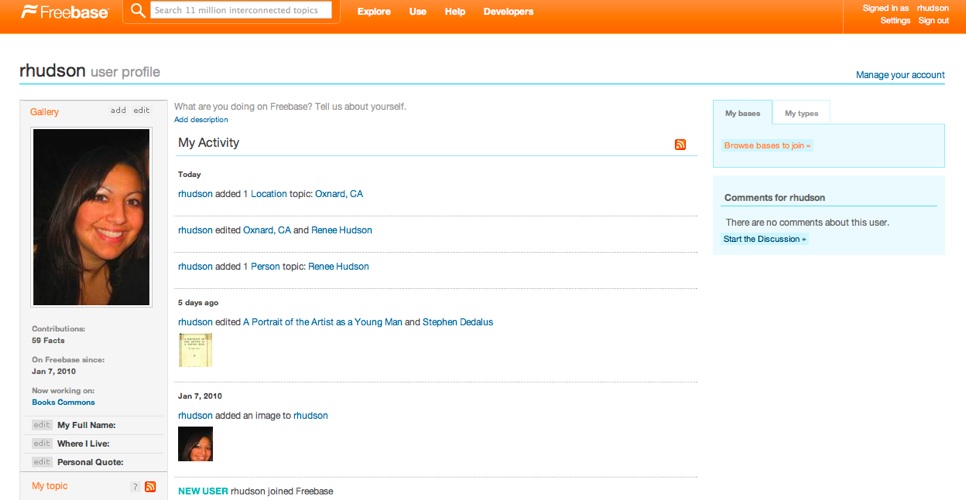Open the Help menu
Viewport: 966px width, 502px height.
pyautogui.click(x=455, y=12)
